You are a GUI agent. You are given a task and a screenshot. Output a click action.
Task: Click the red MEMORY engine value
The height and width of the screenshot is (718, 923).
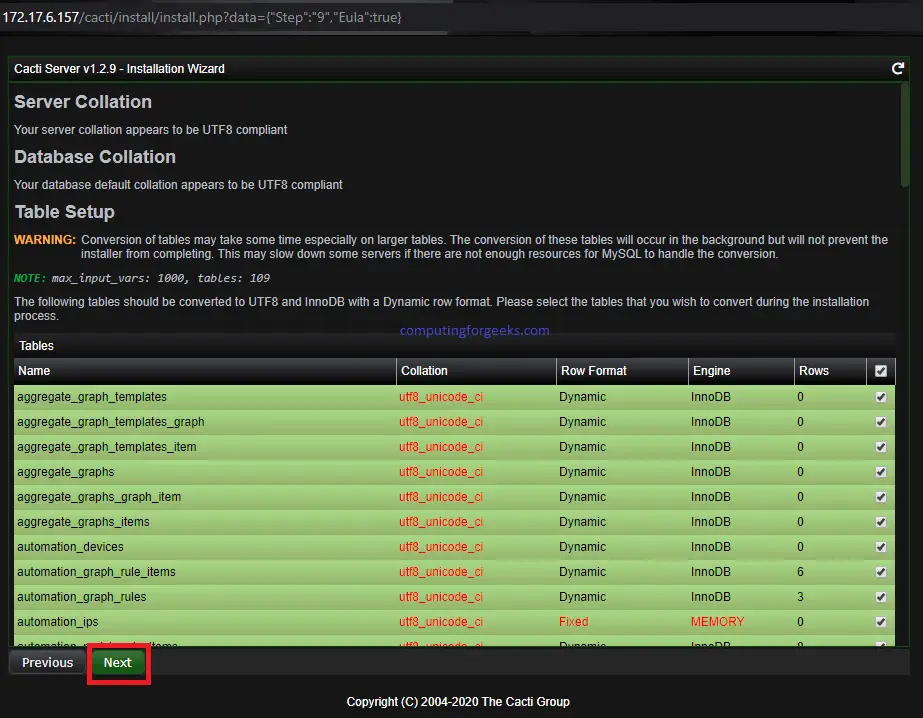718,622
